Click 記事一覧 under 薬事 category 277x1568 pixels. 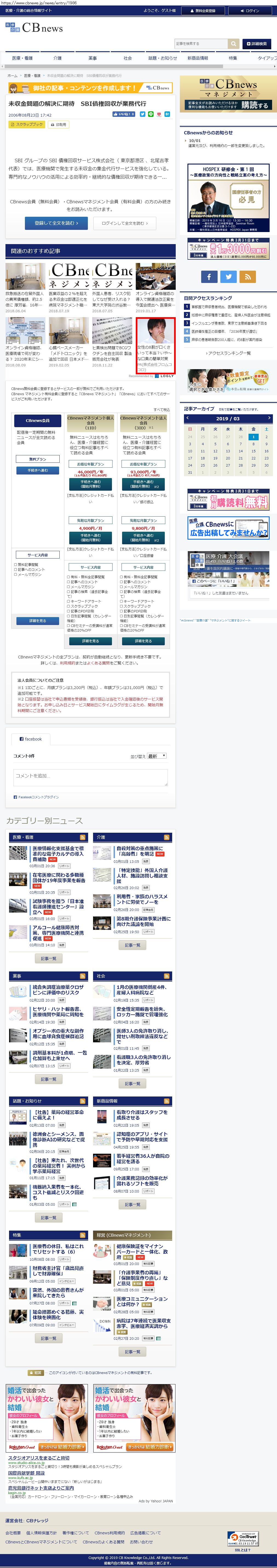tap(49, 1079)
